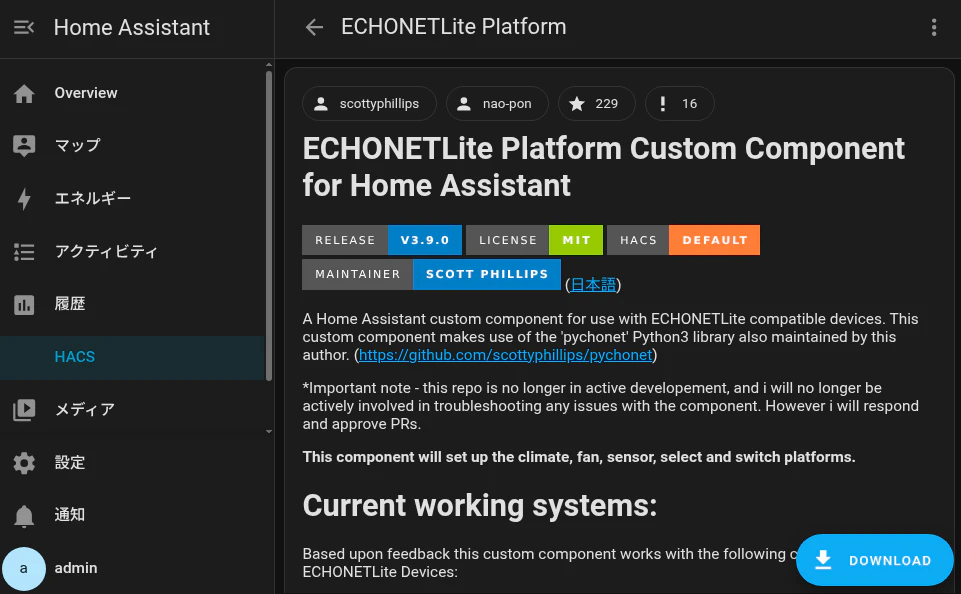Open the energy lightning bolt icon
The image size is (961, 594).
[24, 199]
